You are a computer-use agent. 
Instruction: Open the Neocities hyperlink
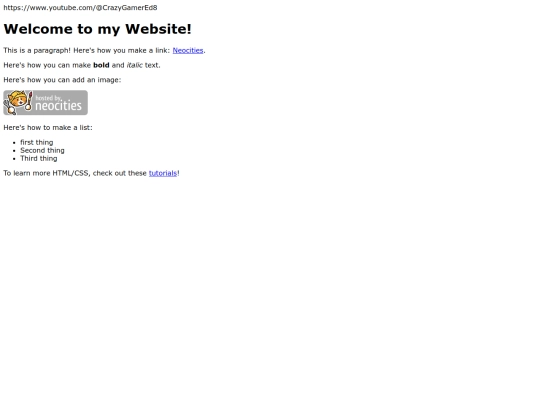coord(188,50)
